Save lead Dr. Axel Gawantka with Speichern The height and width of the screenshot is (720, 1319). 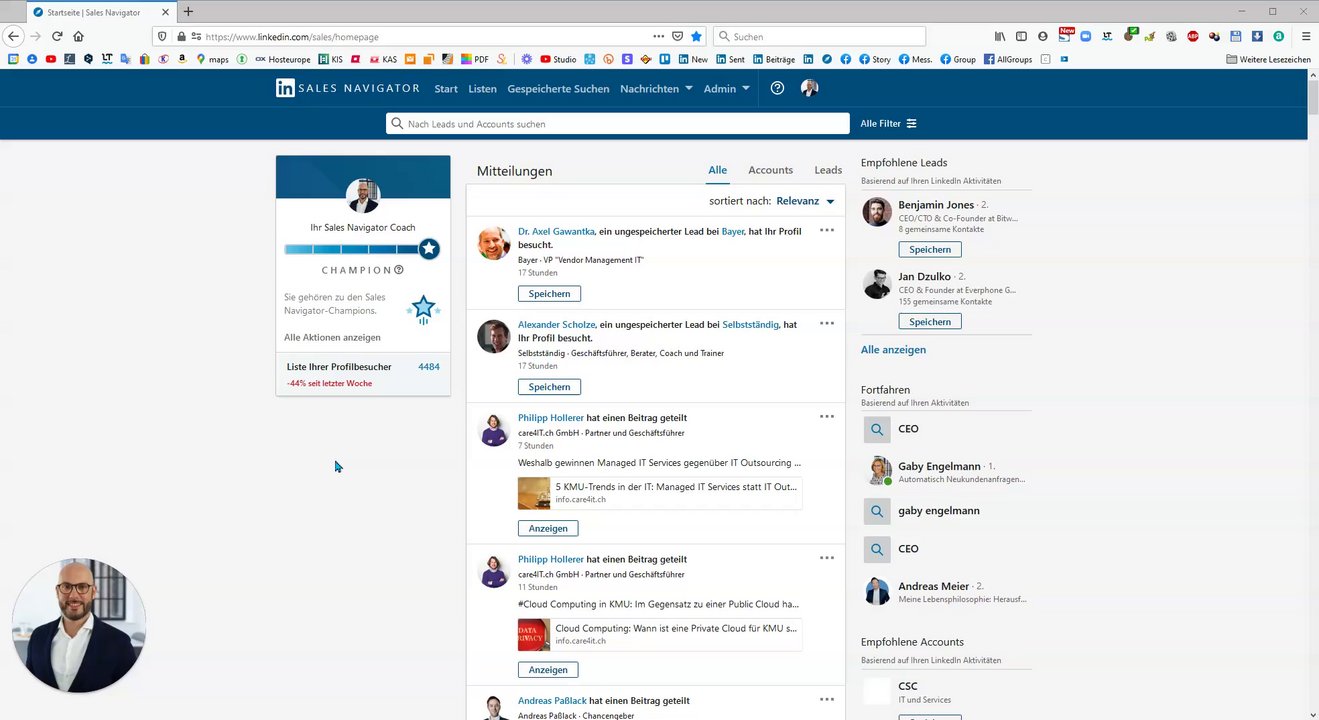(549, 294)
